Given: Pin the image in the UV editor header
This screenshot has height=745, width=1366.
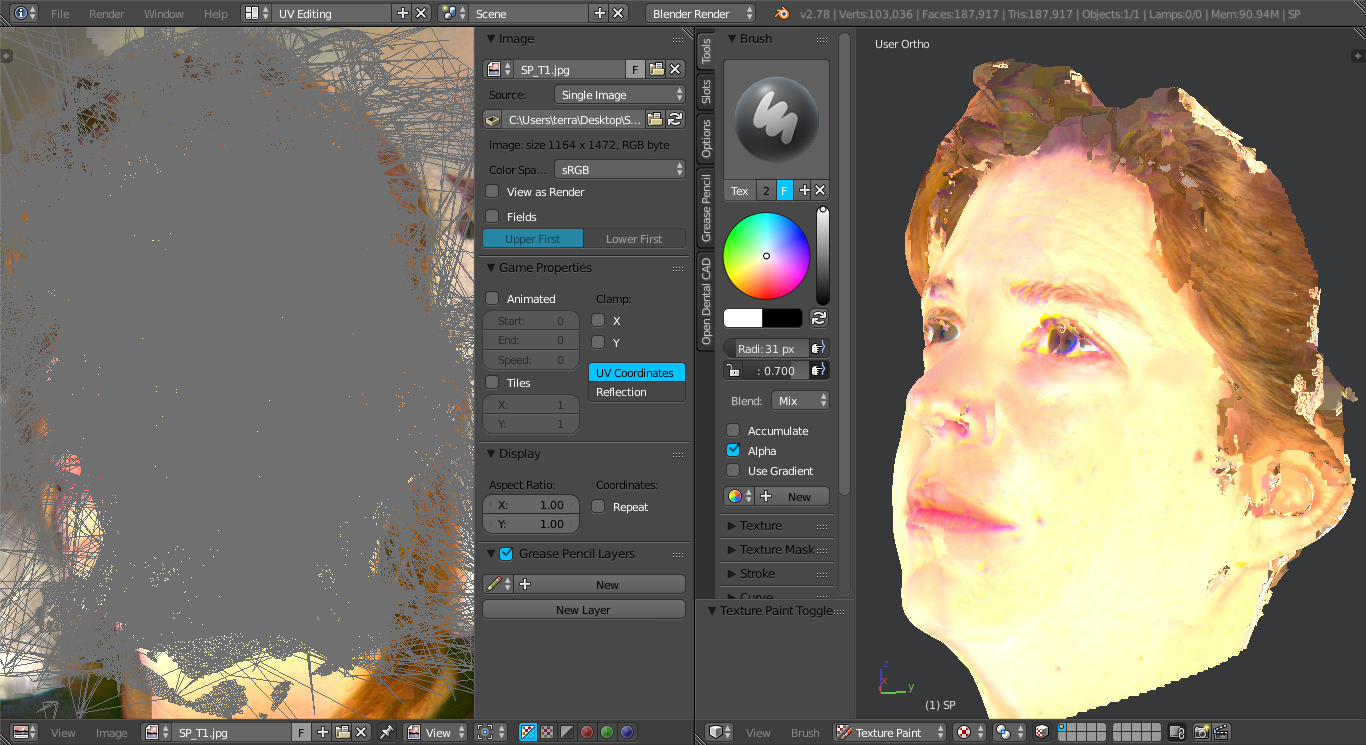Looking at the screenshot, I should [386, 733].
